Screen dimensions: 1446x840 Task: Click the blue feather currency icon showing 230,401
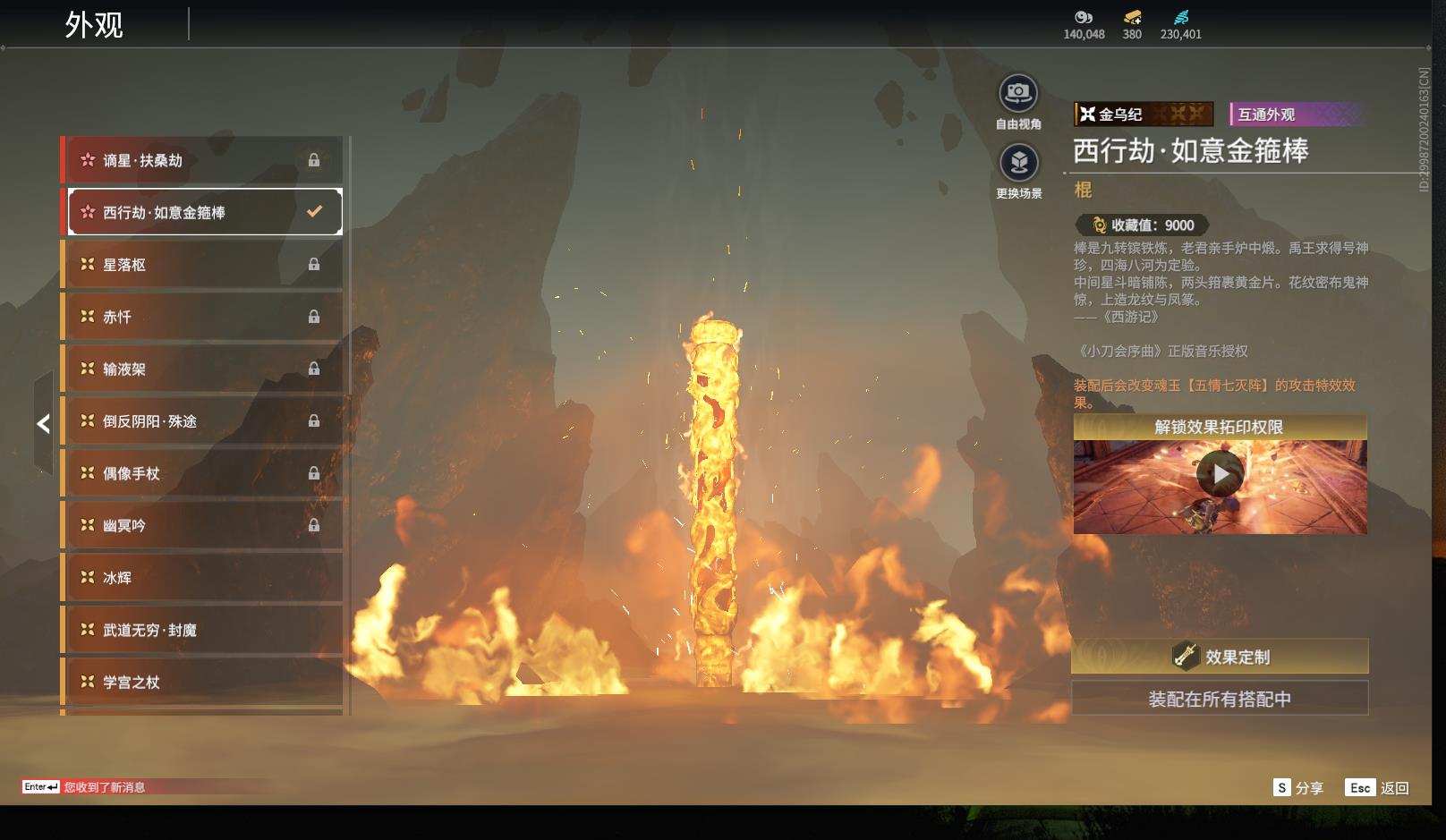tap(1181, 17)
